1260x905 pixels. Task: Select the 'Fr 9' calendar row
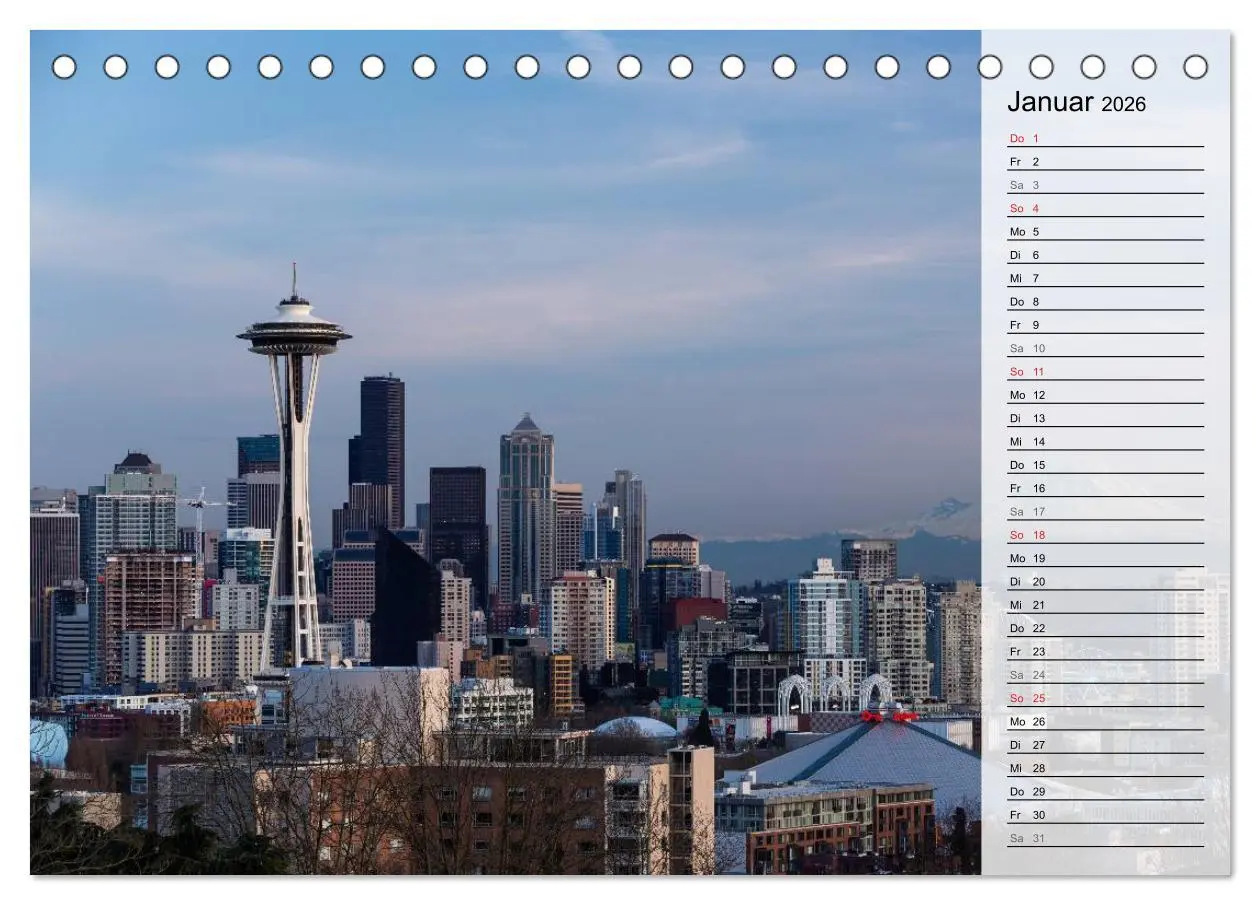[1105, 325]
